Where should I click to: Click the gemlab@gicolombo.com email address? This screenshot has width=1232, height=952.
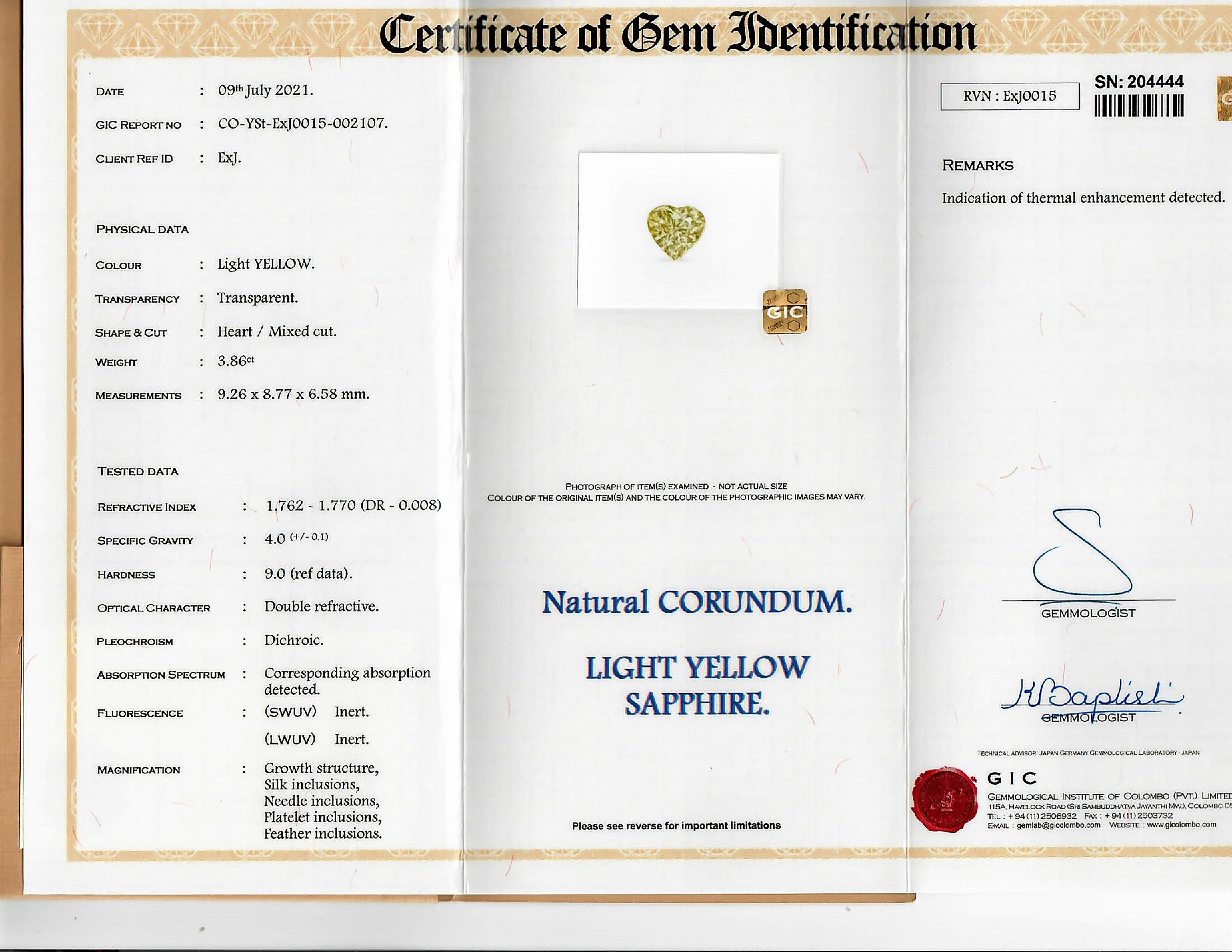tap(1058, 825)
